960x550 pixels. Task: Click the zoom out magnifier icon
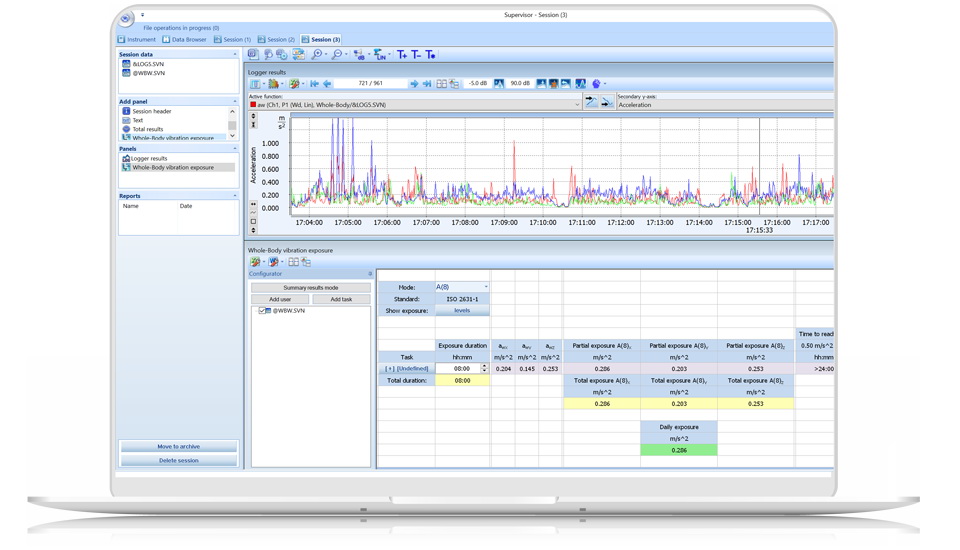337,55
